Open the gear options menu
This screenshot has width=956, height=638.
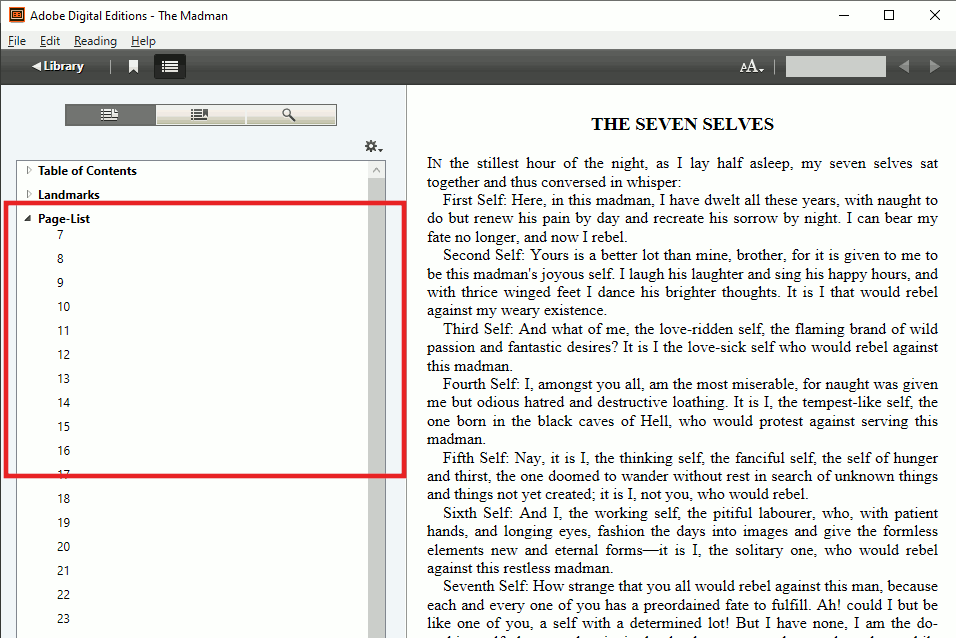click(x=373, y=146)
